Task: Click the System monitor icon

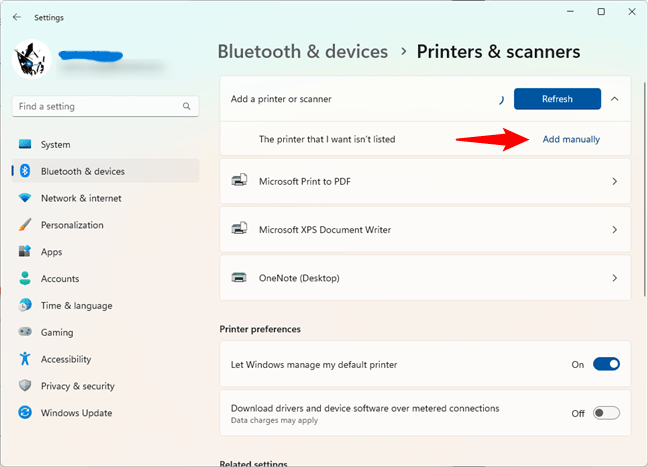Action: (25, 144)
